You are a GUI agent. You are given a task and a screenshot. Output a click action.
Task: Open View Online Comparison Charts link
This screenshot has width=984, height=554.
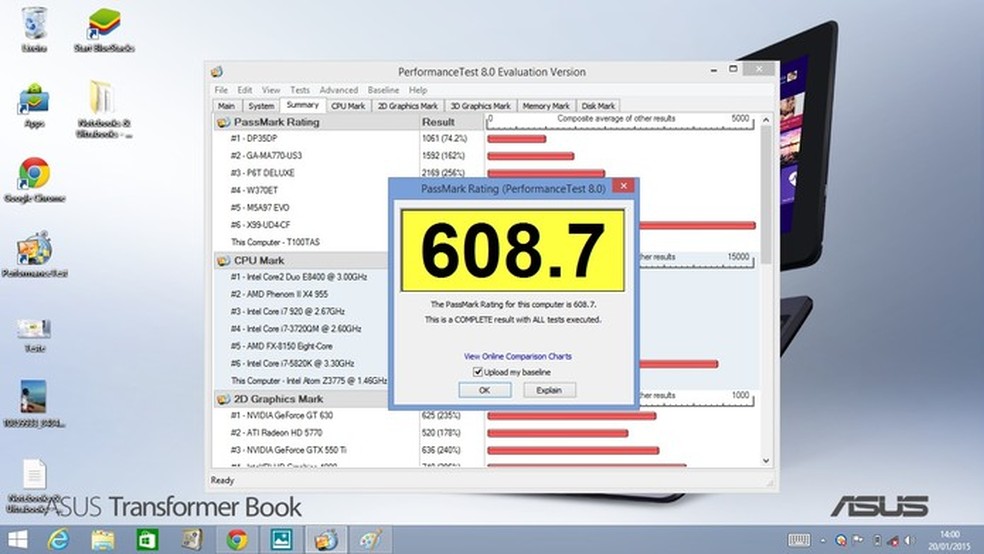click(x=518, y=356)
